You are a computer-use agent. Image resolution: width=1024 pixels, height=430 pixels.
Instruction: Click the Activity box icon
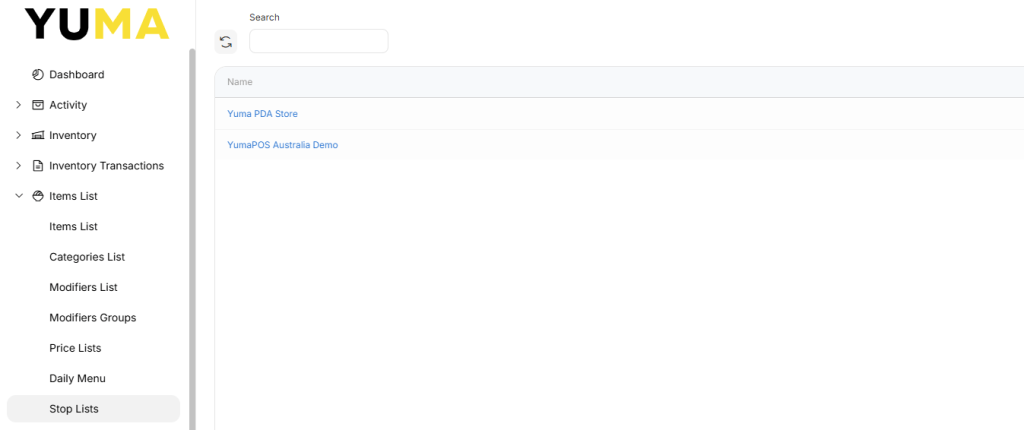(x=38, y=105)
